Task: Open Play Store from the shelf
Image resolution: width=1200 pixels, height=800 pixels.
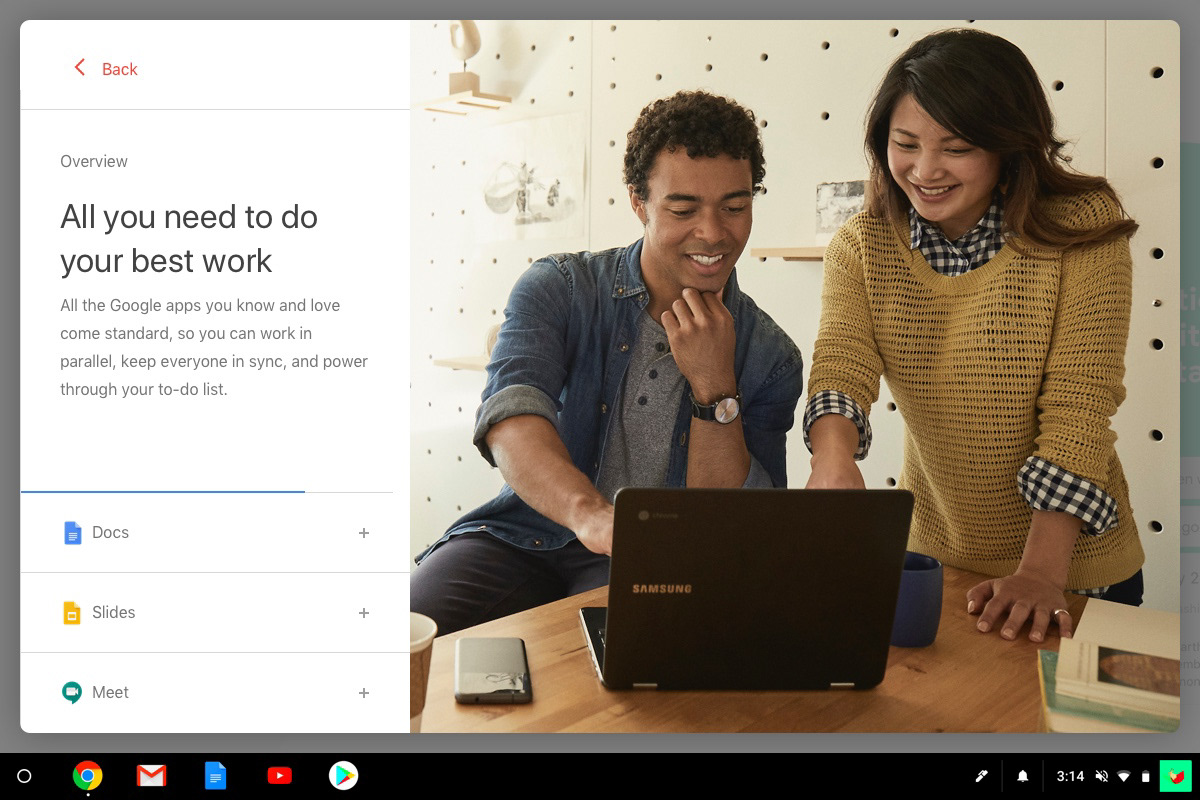Action: (343, 776)
